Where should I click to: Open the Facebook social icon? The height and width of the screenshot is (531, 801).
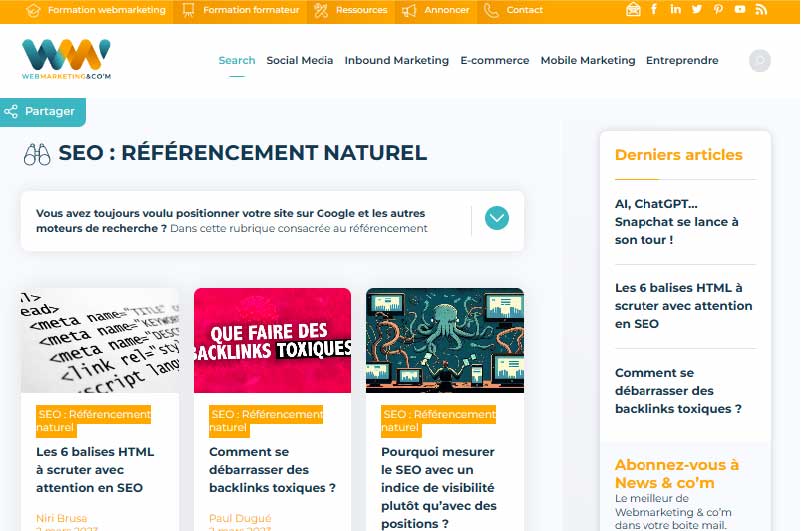coord(654,9)
